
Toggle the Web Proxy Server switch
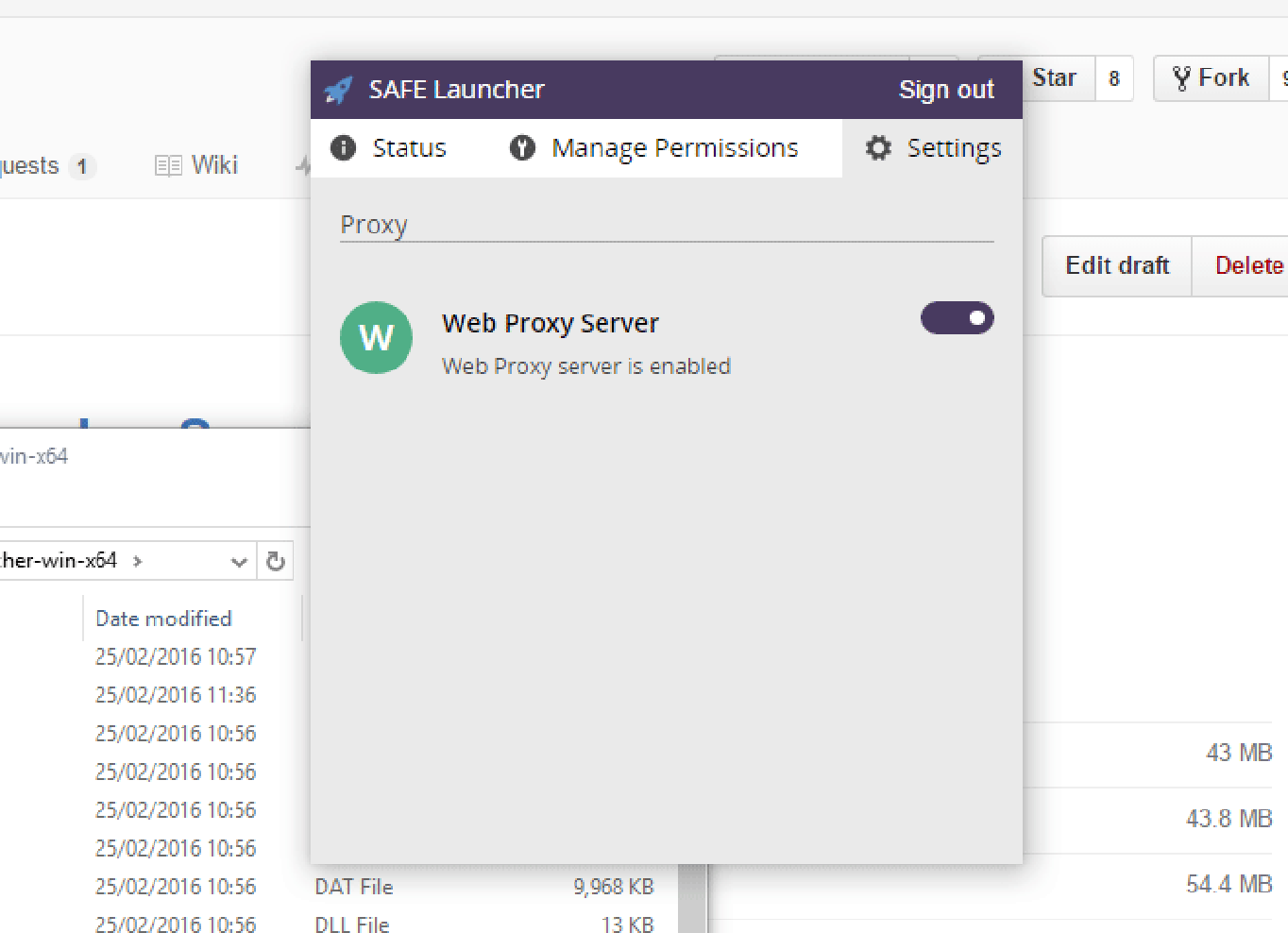958,318
